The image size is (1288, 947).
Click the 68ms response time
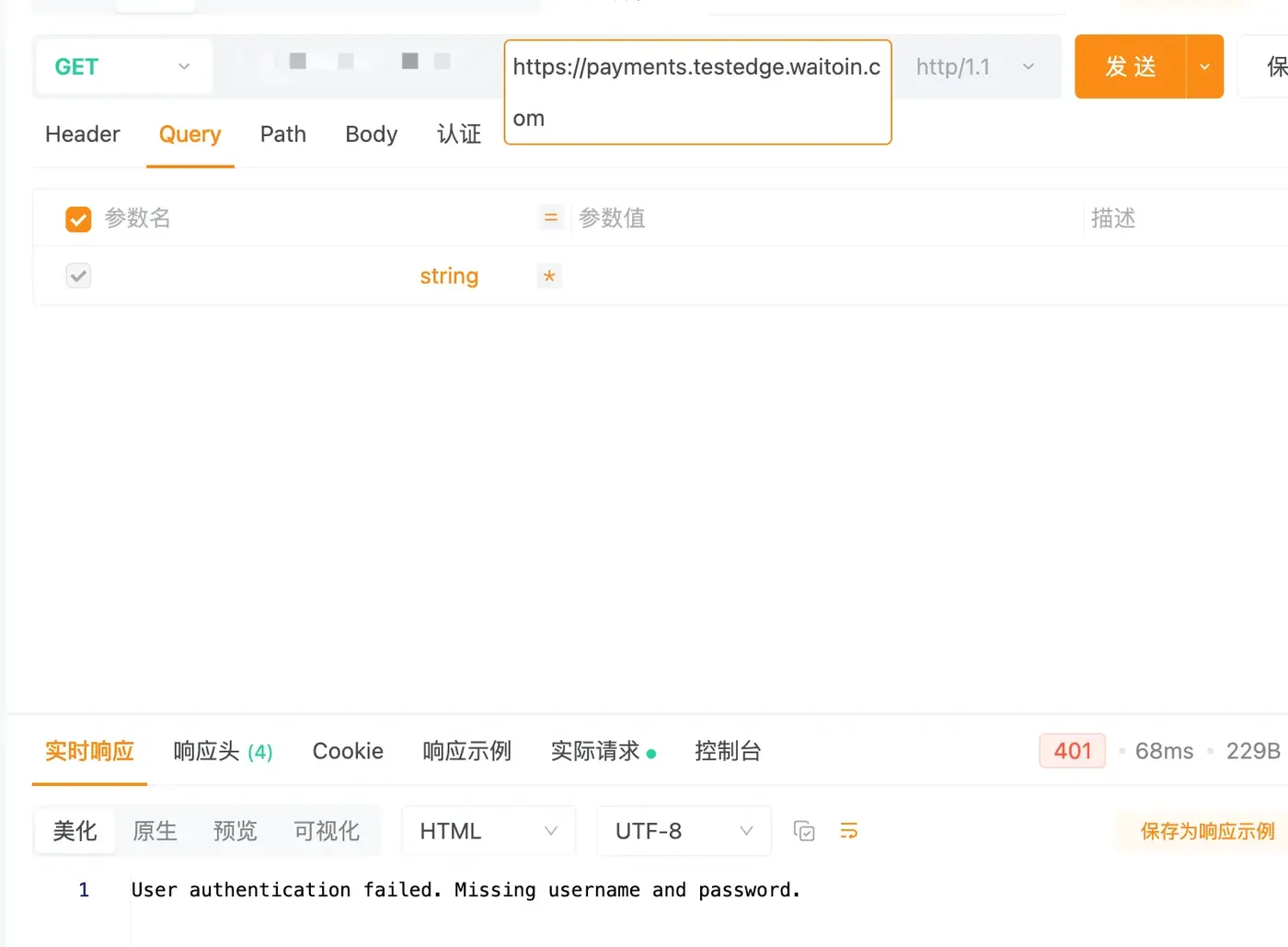click(1164, 752)
